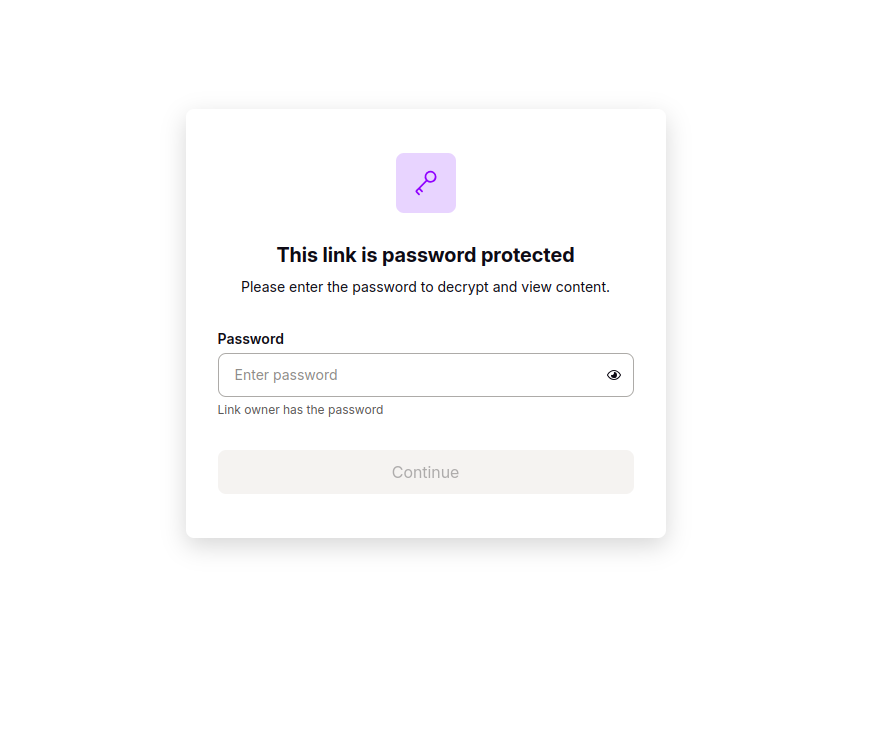Click the 'Please enter the password' description text
The image size is (870, 731).
point(425,287)
